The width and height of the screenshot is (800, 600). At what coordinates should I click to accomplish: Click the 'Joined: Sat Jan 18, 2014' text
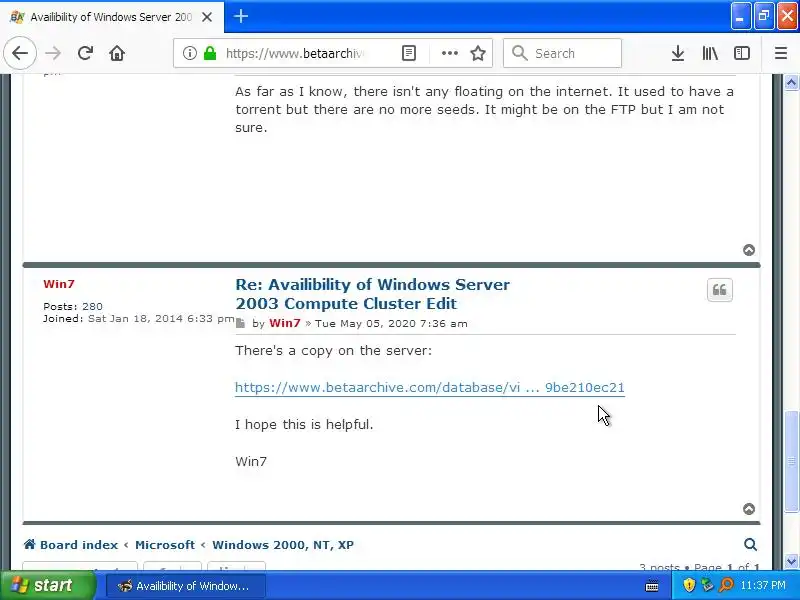(x=138, y=319)
